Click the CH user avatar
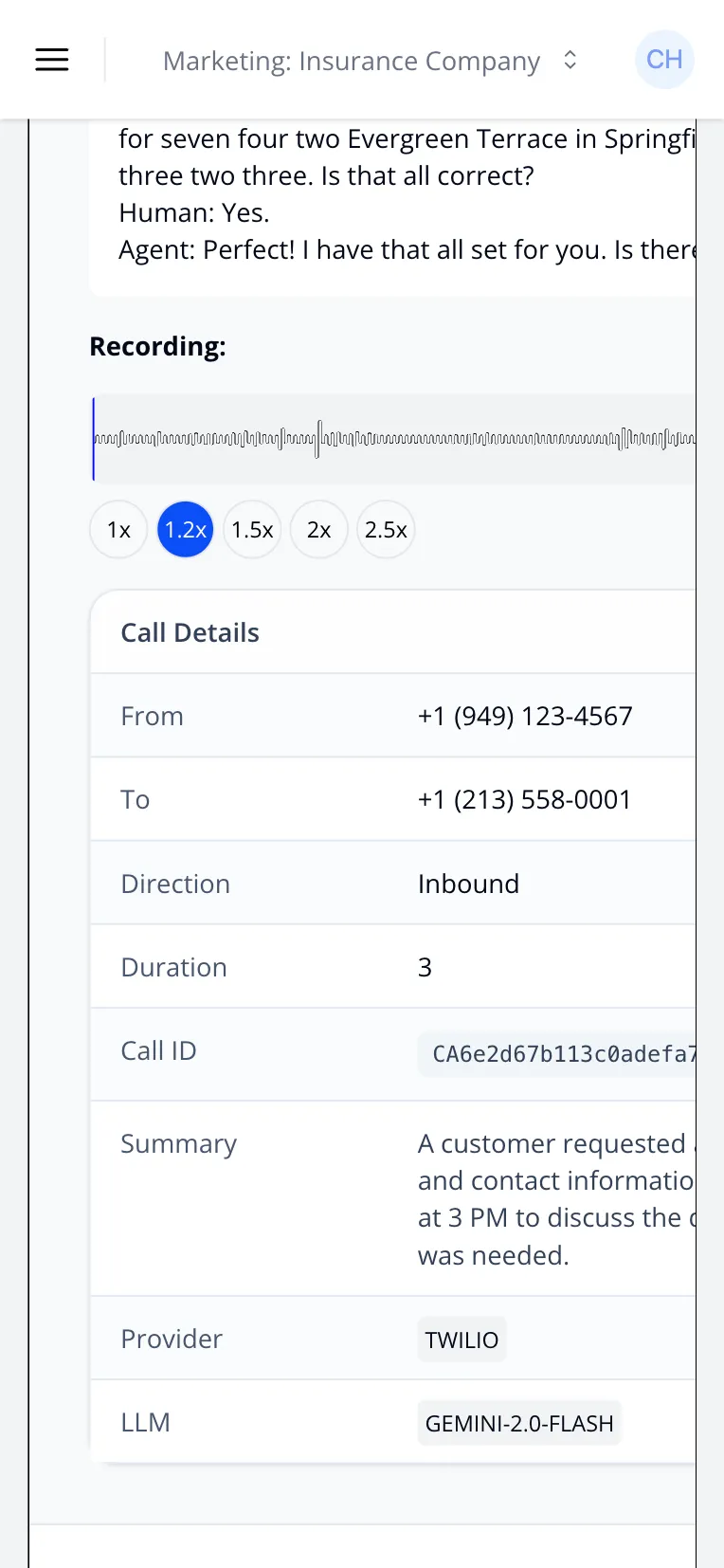Screen dimensions: 724x1568 [664, 59]
